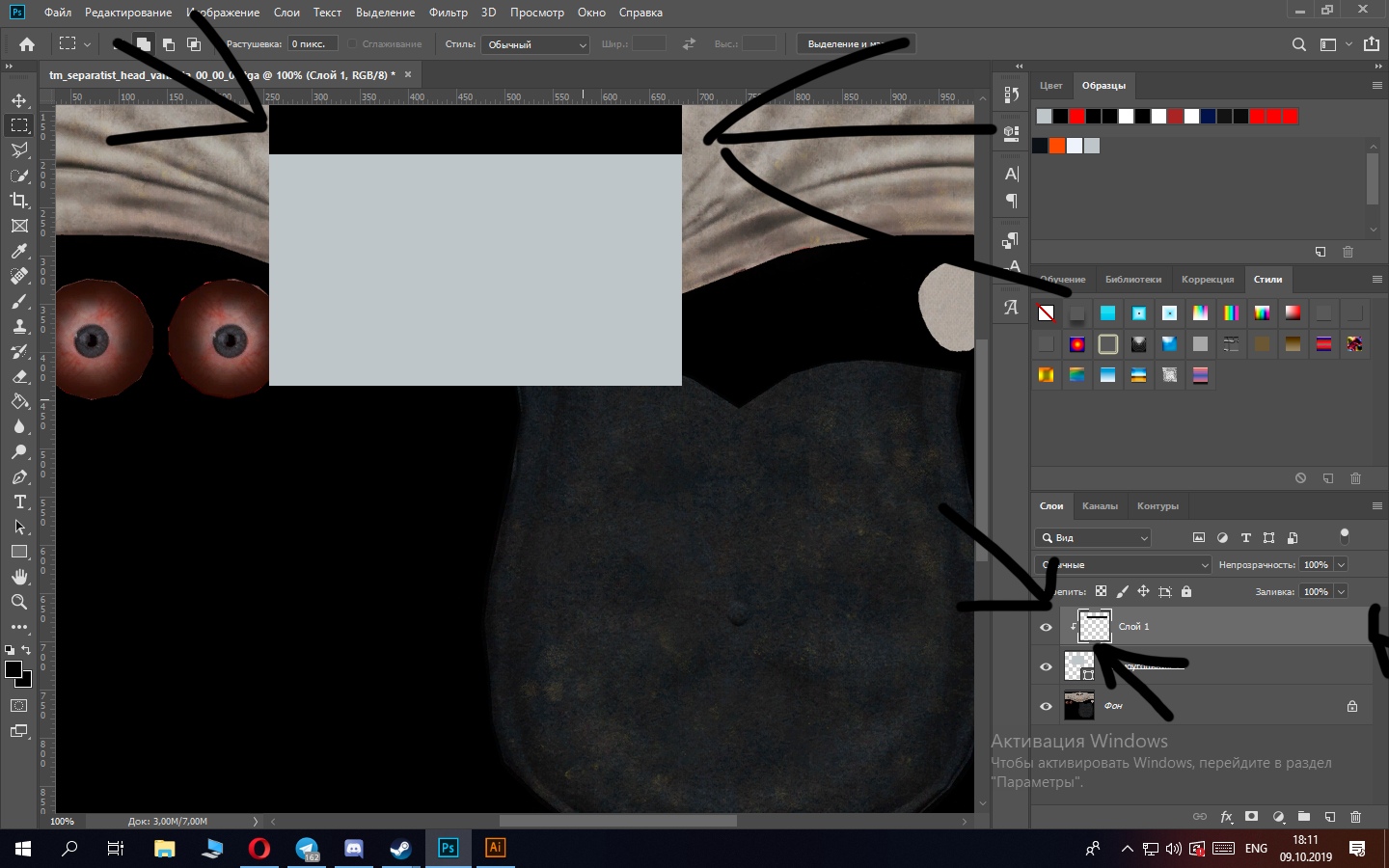Hide the Фон layer
The height and width of the screenshot is (868, 1389).
(x=1046, y=706)
